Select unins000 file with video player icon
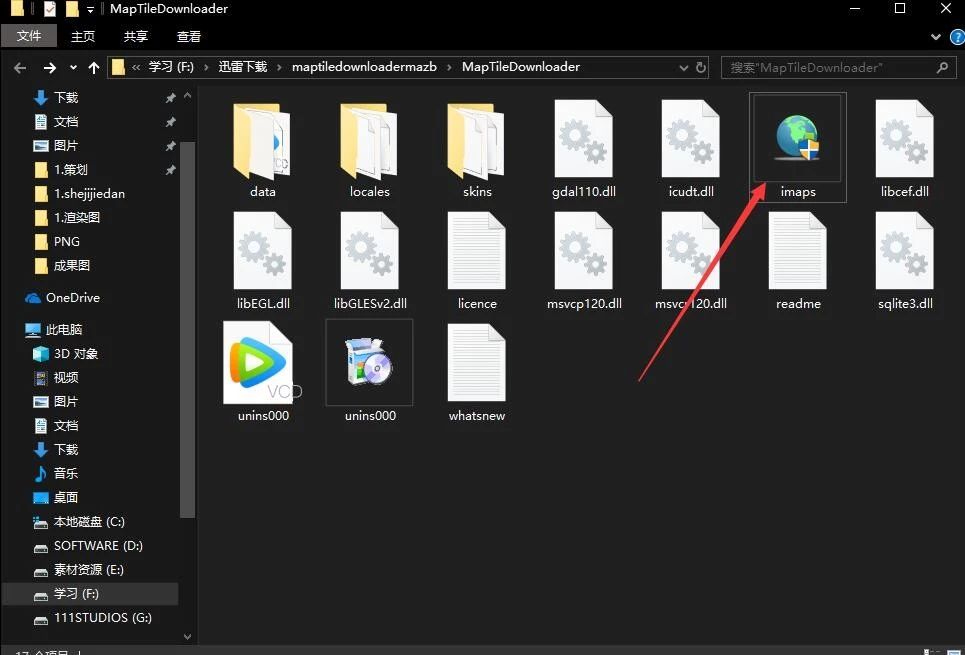 tap(263, 372)
